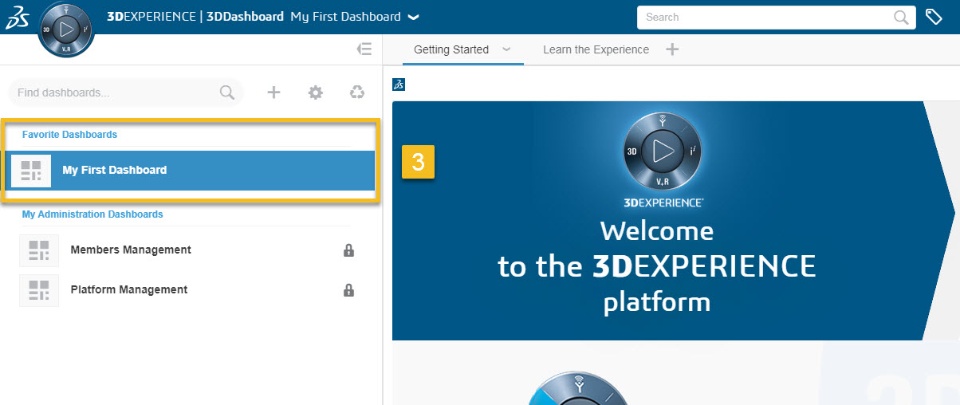960x405 pixels.
Task: Switch to Learn the Experience tab
Action: point(596,50)
